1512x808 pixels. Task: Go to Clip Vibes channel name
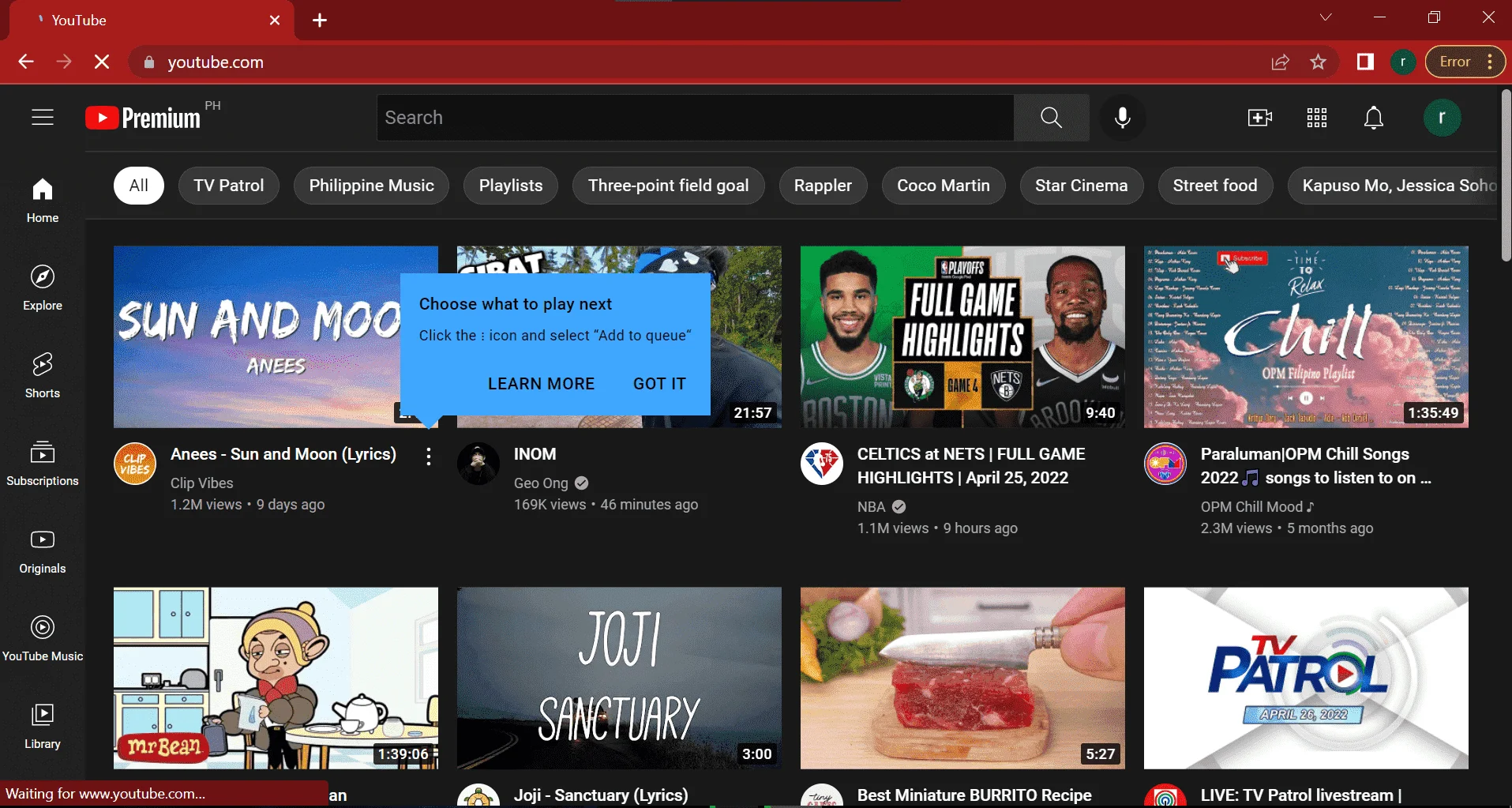(x=202, y=483)
